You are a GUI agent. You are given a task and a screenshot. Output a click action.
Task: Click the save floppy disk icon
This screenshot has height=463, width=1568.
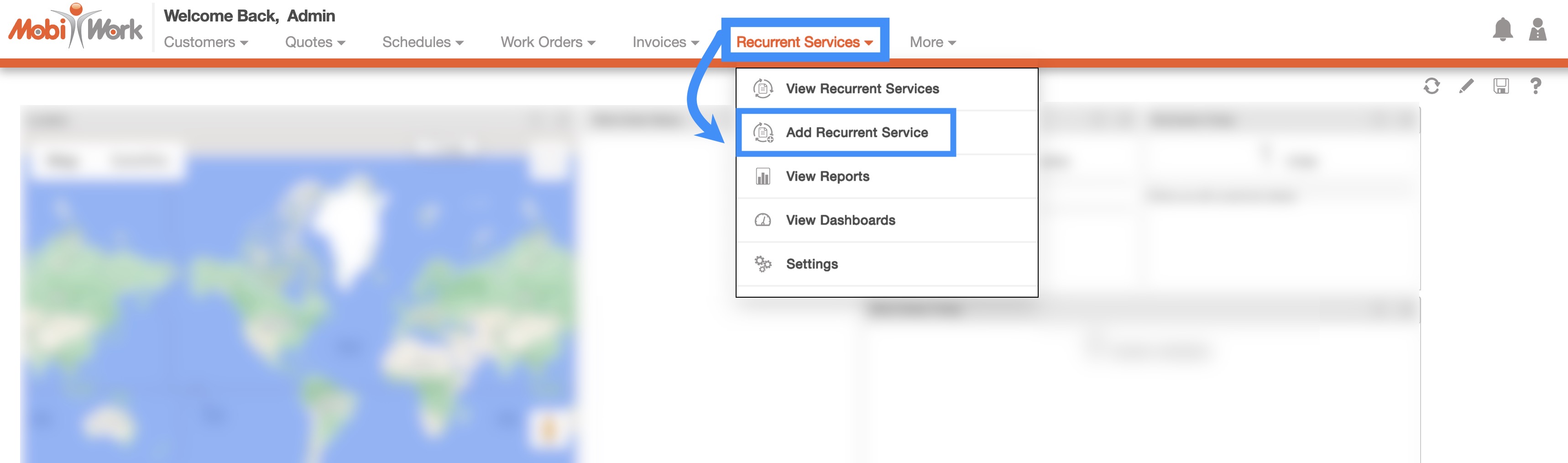click(x=1501, y=86)
